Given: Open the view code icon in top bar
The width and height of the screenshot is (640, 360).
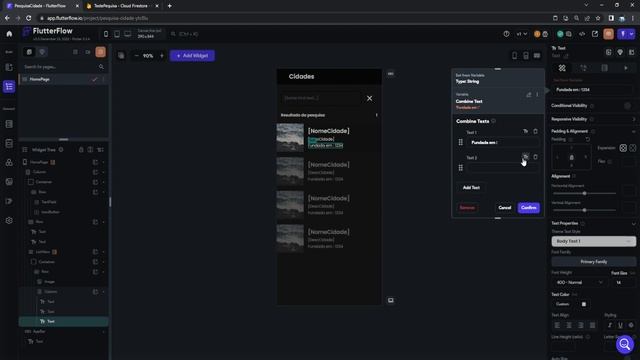Looking at the screenshot, I should click(x=582, y=34).
